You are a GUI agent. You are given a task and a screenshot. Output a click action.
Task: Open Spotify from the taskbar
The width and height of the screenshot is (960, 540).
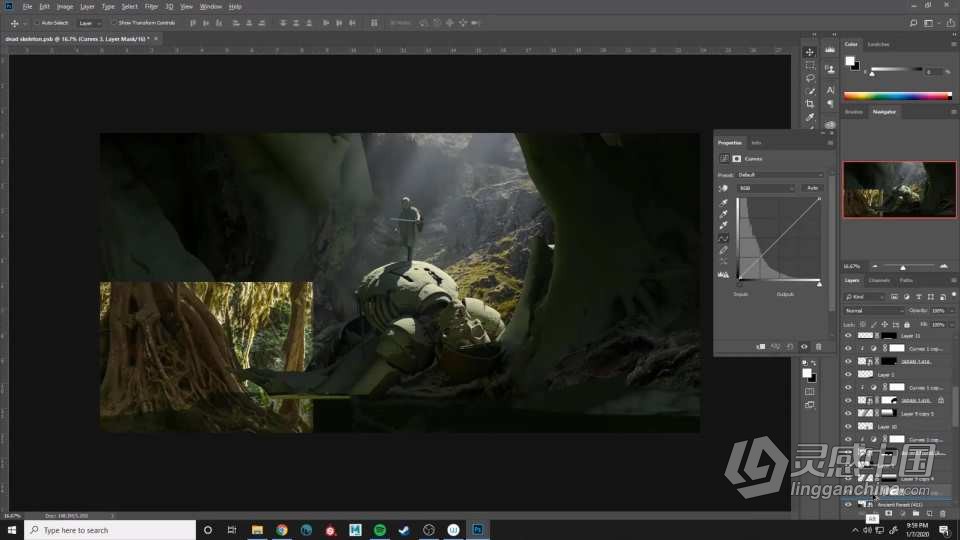tap(380, 530)
